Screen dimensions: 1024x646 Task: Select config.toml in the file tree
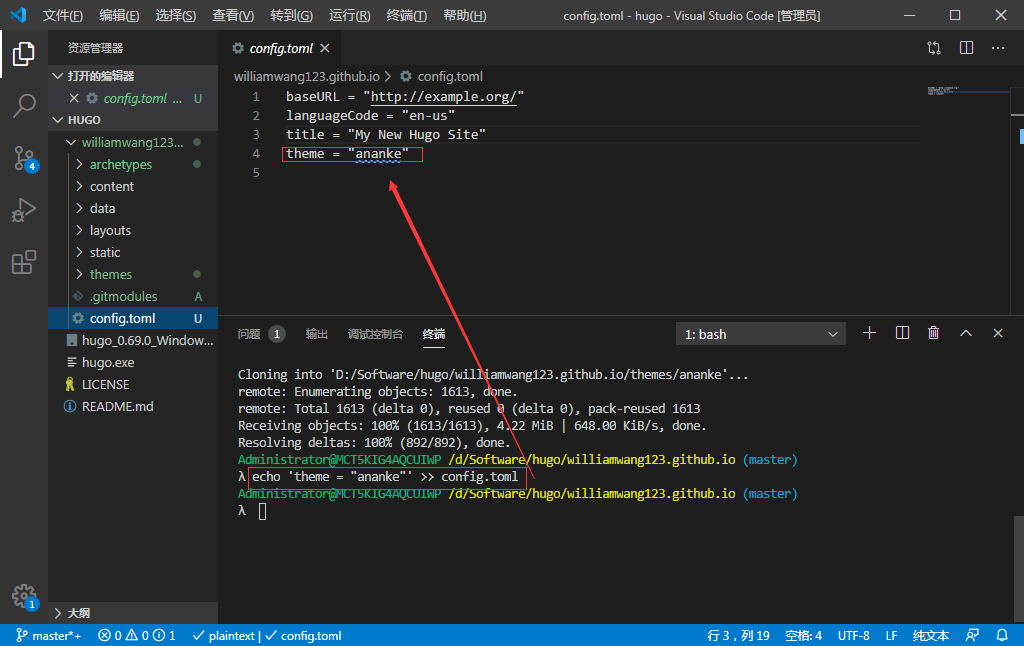pos(133,318)
